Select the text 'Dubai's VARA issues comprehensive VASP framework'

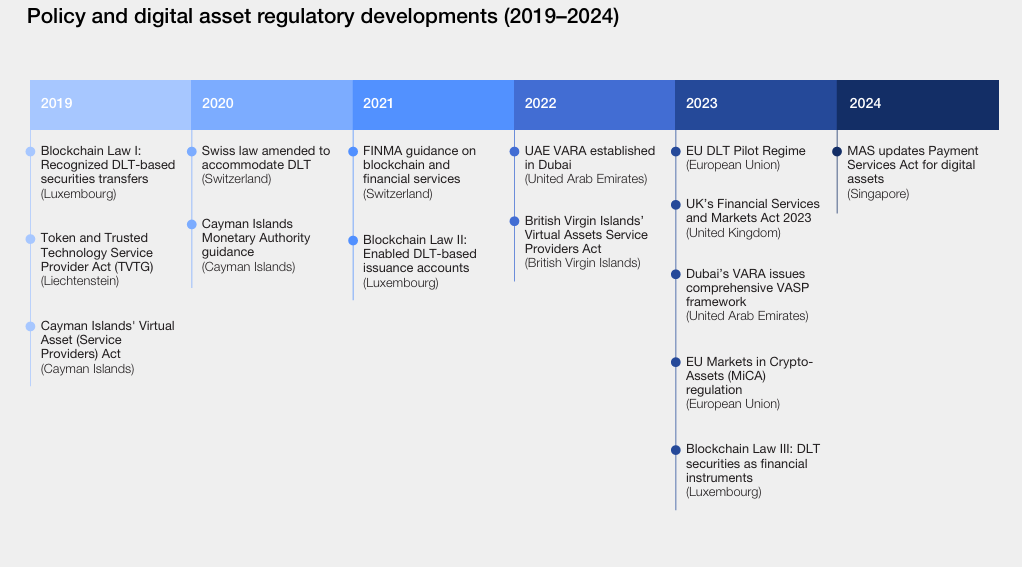[748, 287]
